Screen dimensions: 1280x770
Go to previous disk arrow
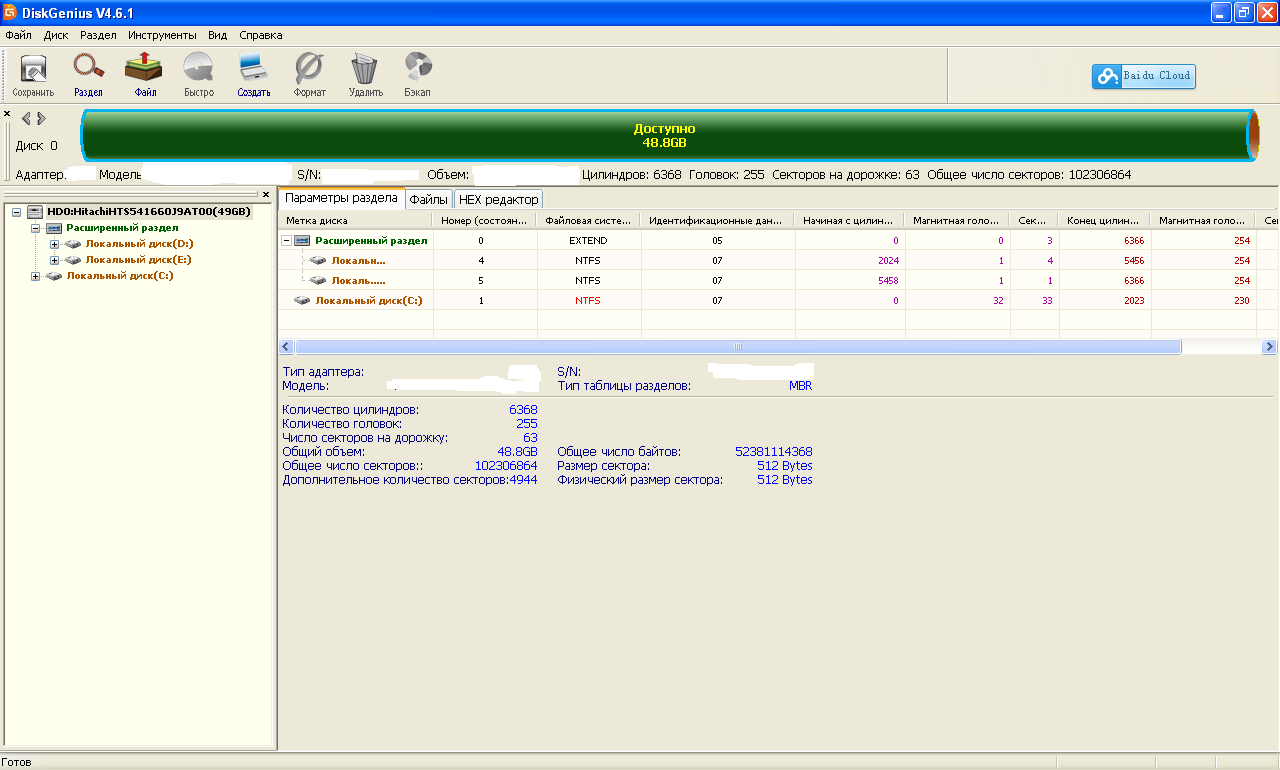(27, 118)
